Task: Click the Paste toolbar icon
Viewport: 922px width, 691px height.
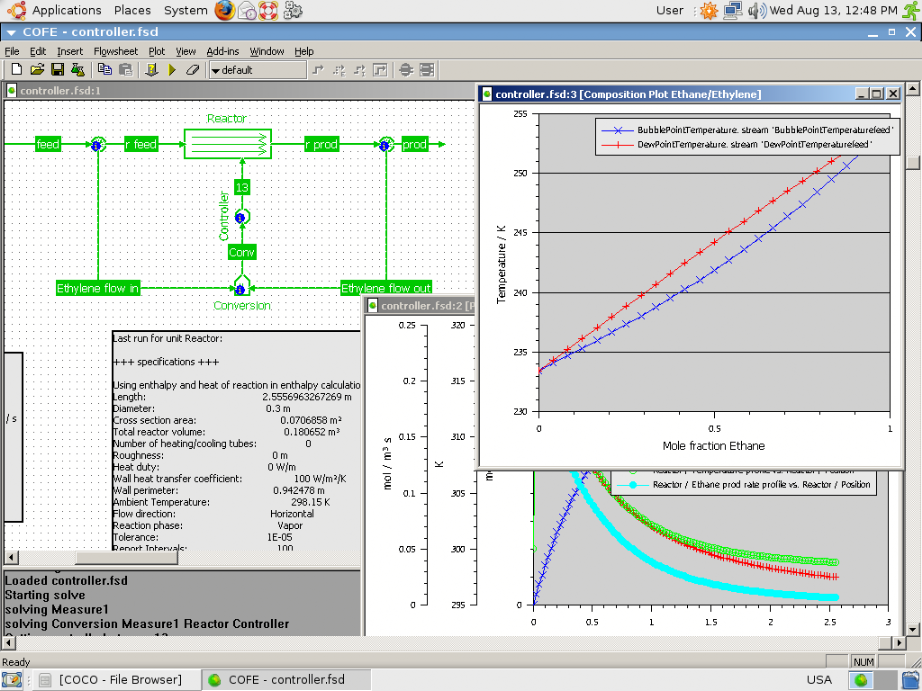Action: (125, 70)
